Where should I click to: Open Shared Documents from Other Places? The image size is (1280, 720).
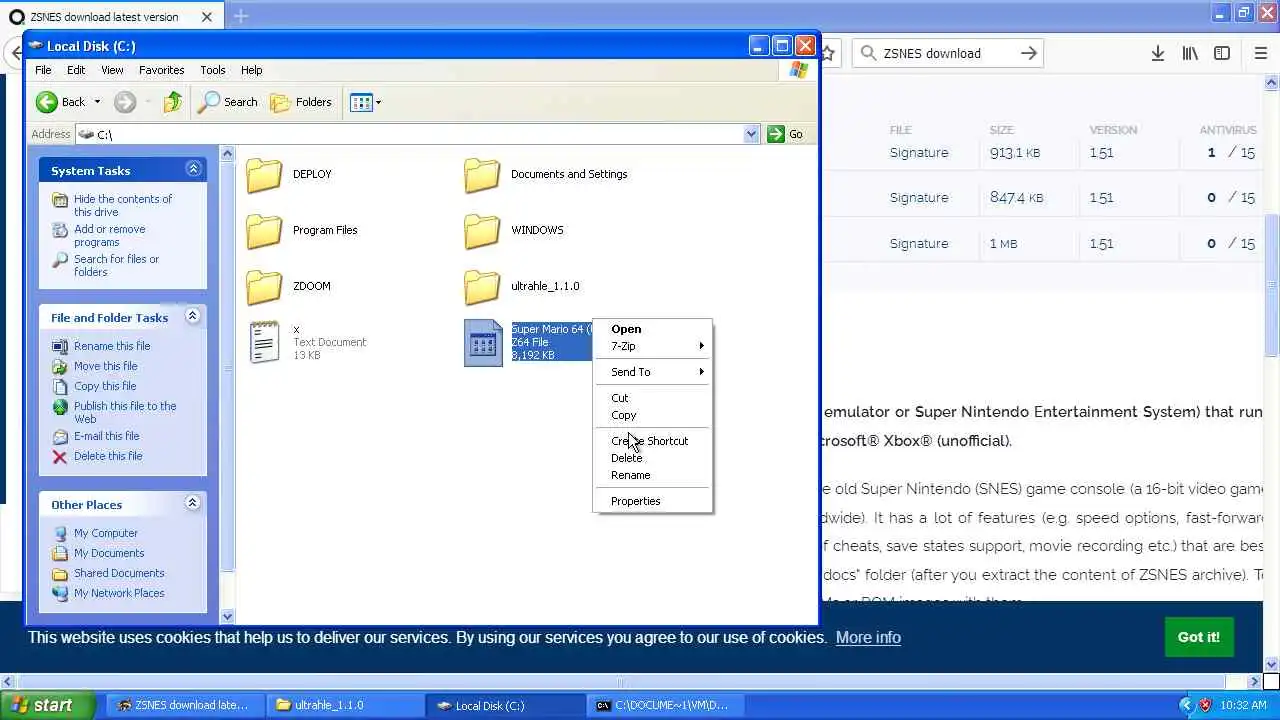click(x=118, y=573)
